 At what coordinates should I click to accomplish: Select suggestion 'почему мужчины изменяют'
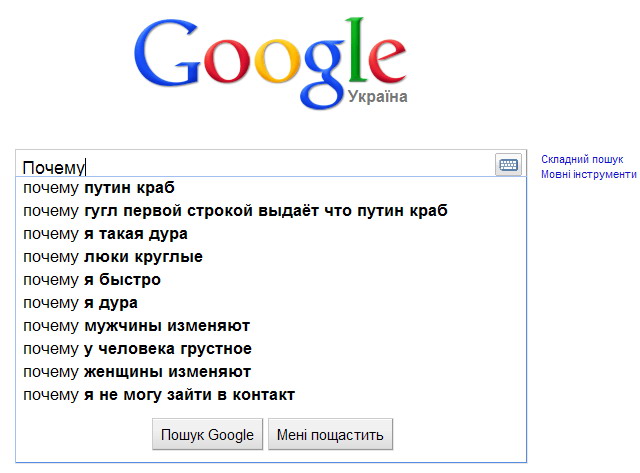(136, 326)
